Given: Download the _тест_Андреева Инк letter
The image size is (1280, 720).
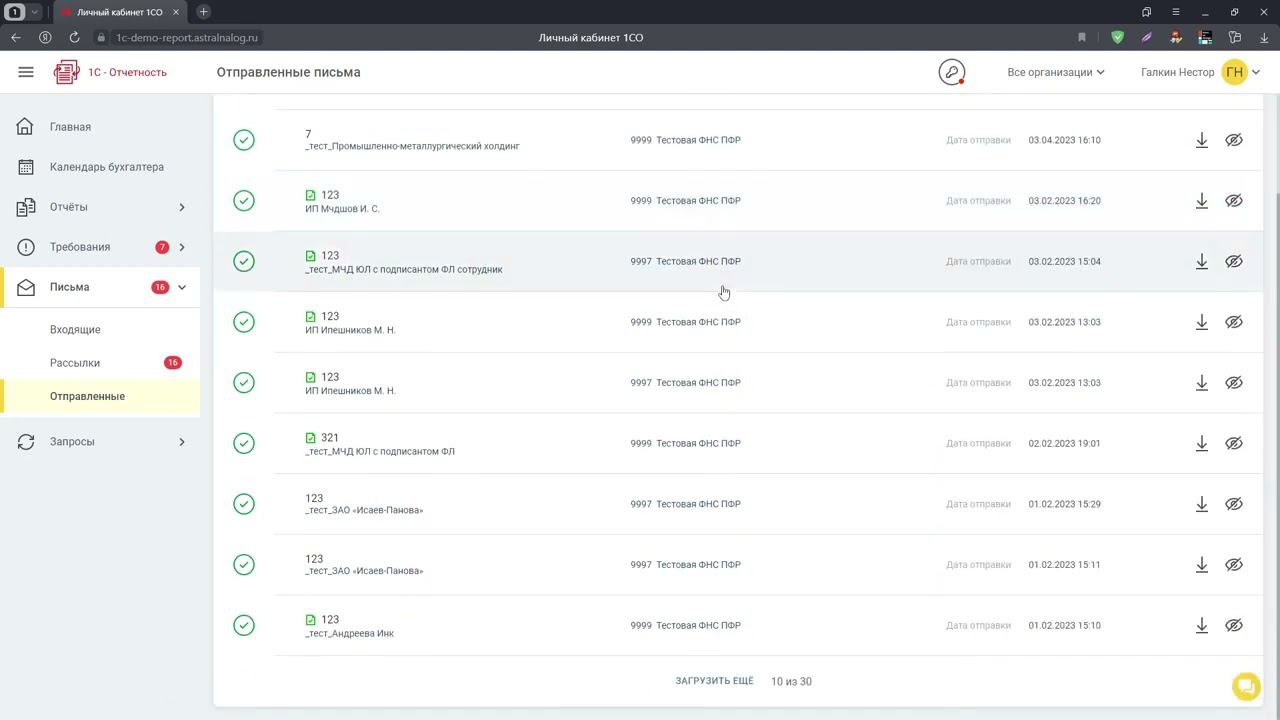Looking at the screenshot, I should 1202,626.
